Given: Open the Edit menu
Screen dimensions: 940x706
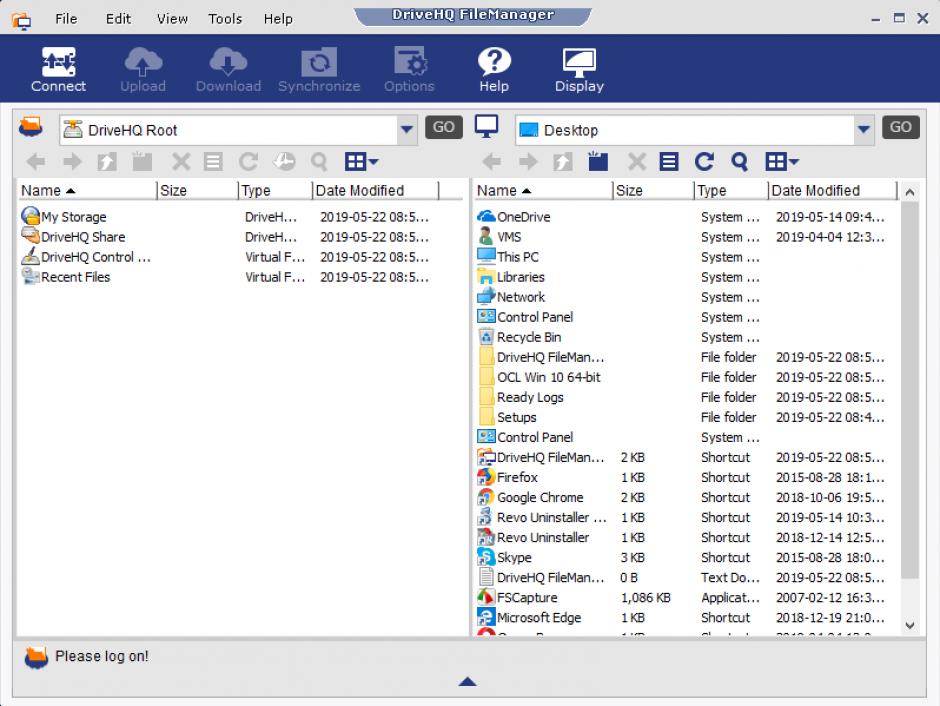Looking at the screenshot, I should click(118, 18).
